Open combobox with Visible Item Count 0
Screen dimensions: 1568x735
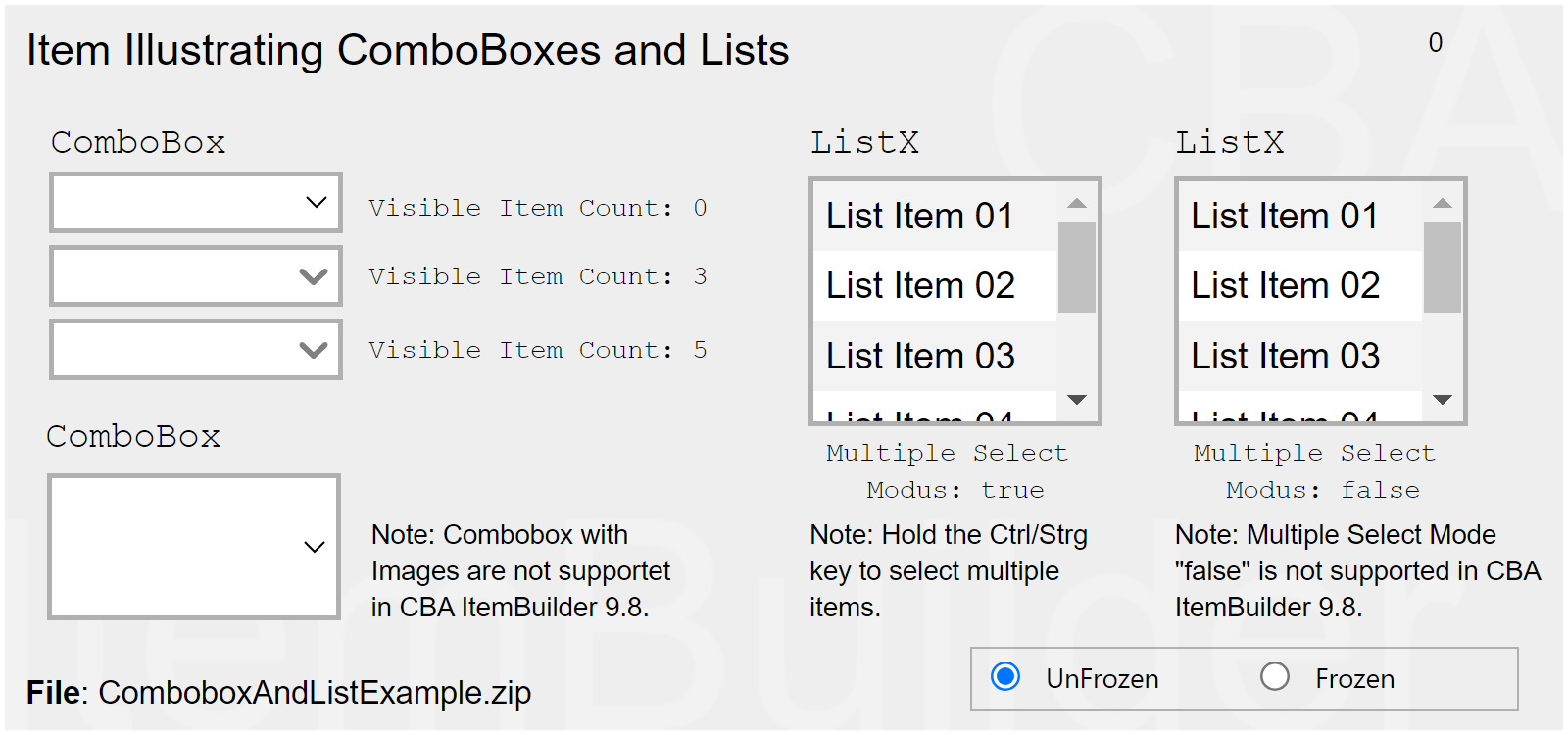(316, 203)
